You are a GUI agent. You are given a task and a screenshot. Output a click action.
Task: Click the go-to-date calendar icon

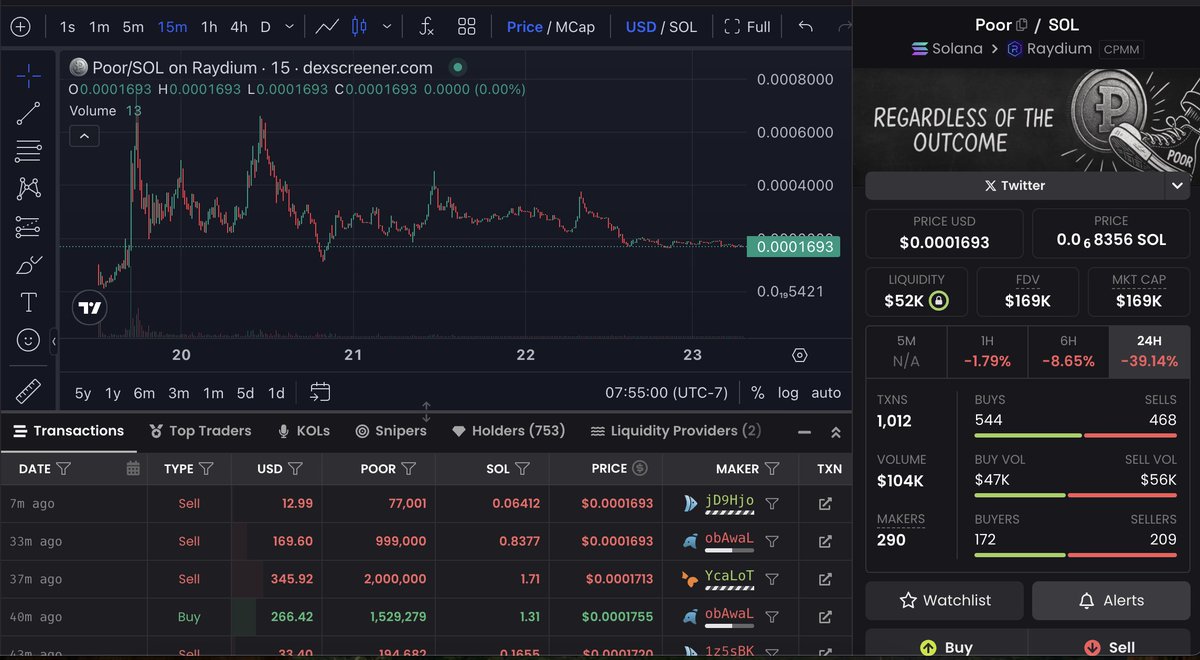pos(320,392)
